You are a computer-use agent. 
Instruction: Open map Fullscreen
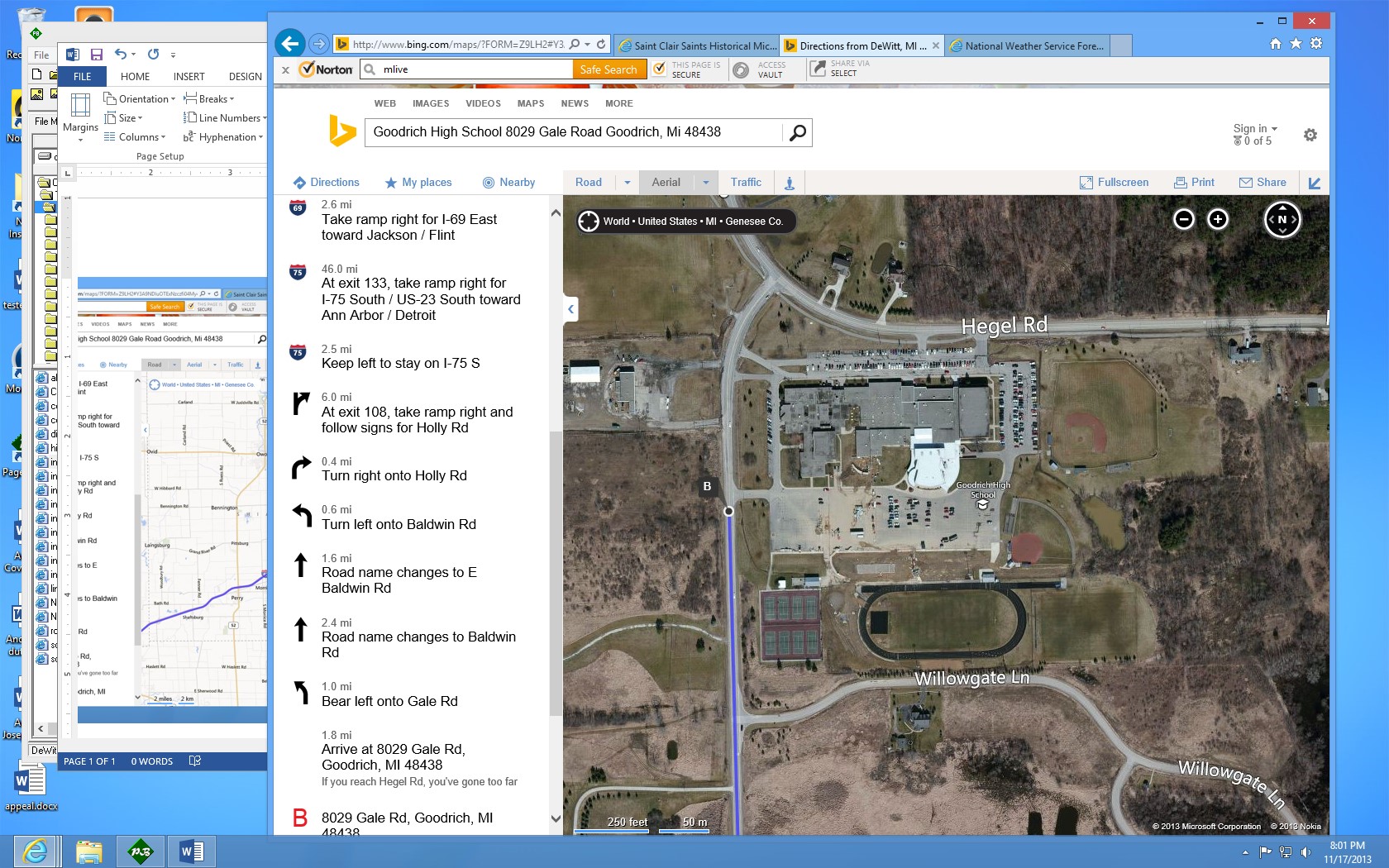tap(1114, 183)
